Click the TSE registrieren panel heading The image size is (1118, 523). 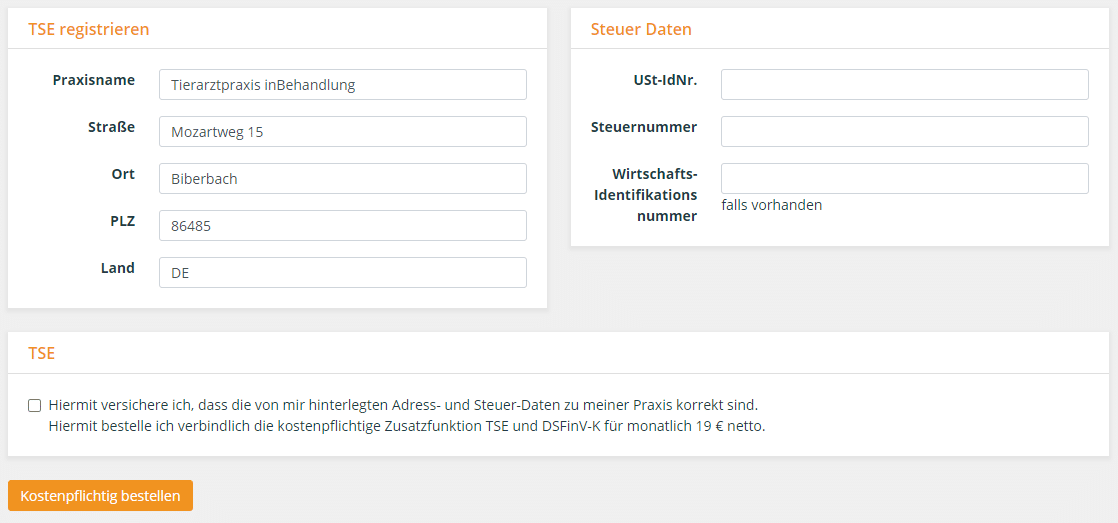(89, 29)
